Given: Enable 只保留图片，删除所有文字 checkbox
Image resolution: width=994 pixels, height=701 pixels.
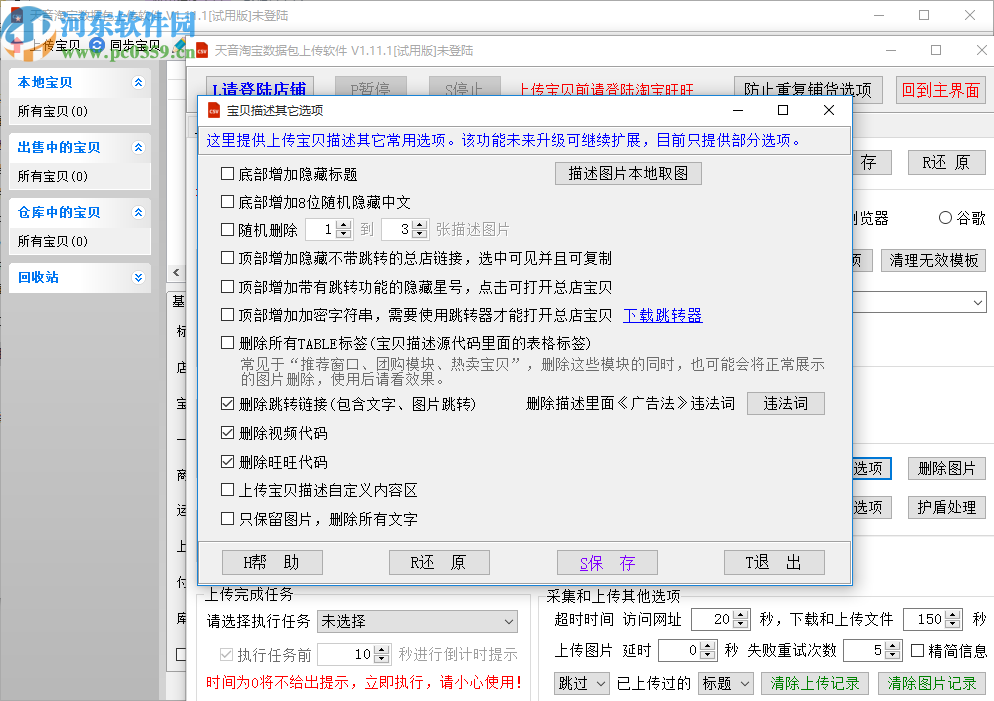Looking at the screenshot, I should point(227,518).
